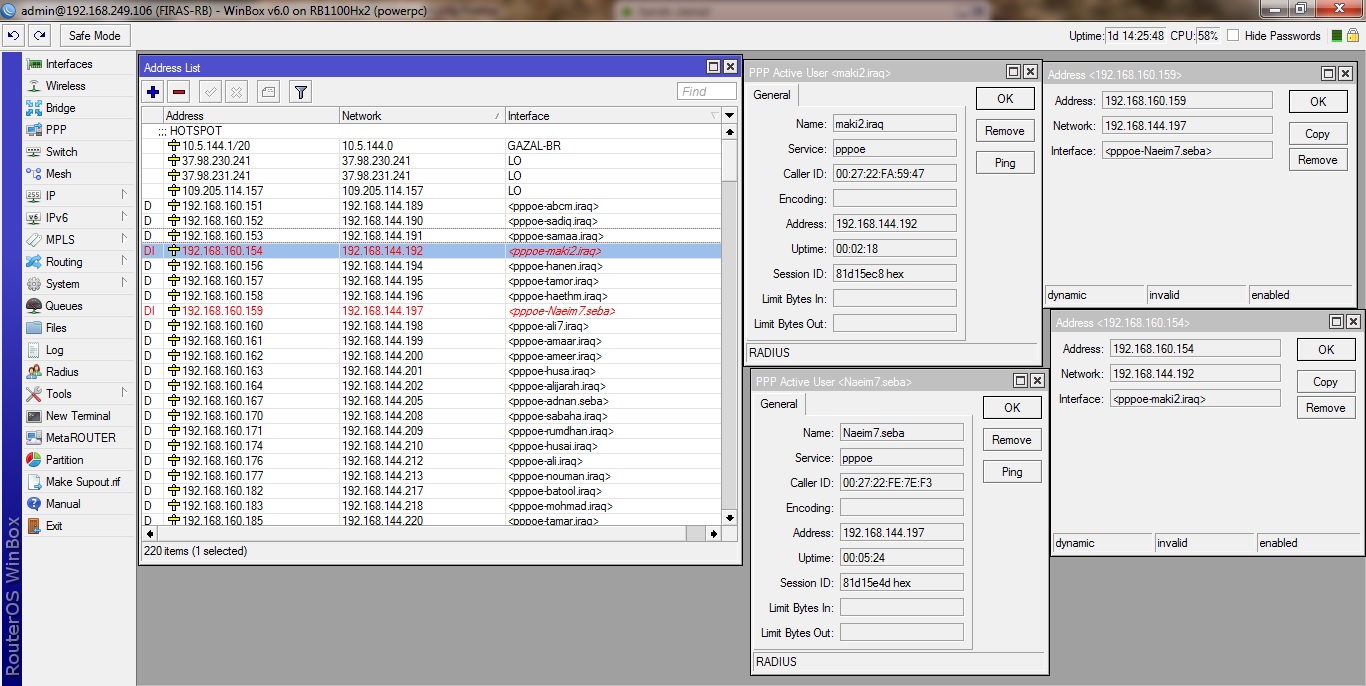Open the Interface column dropdown arrow
This screenshot has width=1366, height=686.
point(729,115)
